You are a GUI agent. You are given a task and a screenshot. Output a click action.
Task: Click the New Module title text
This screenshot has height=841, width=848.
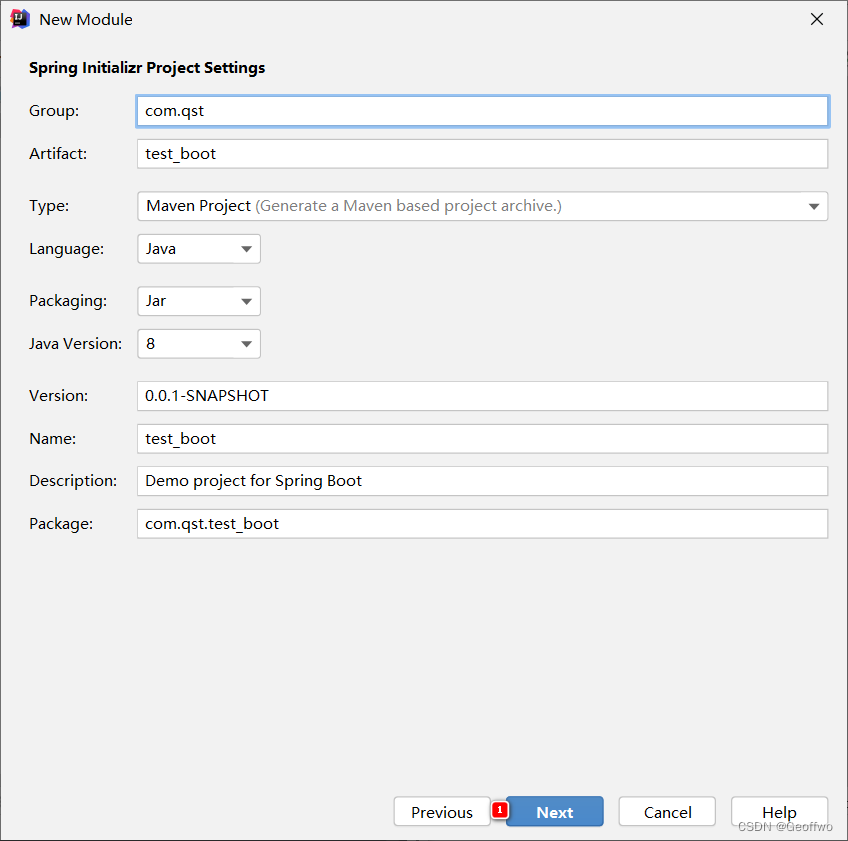(86, 19)
